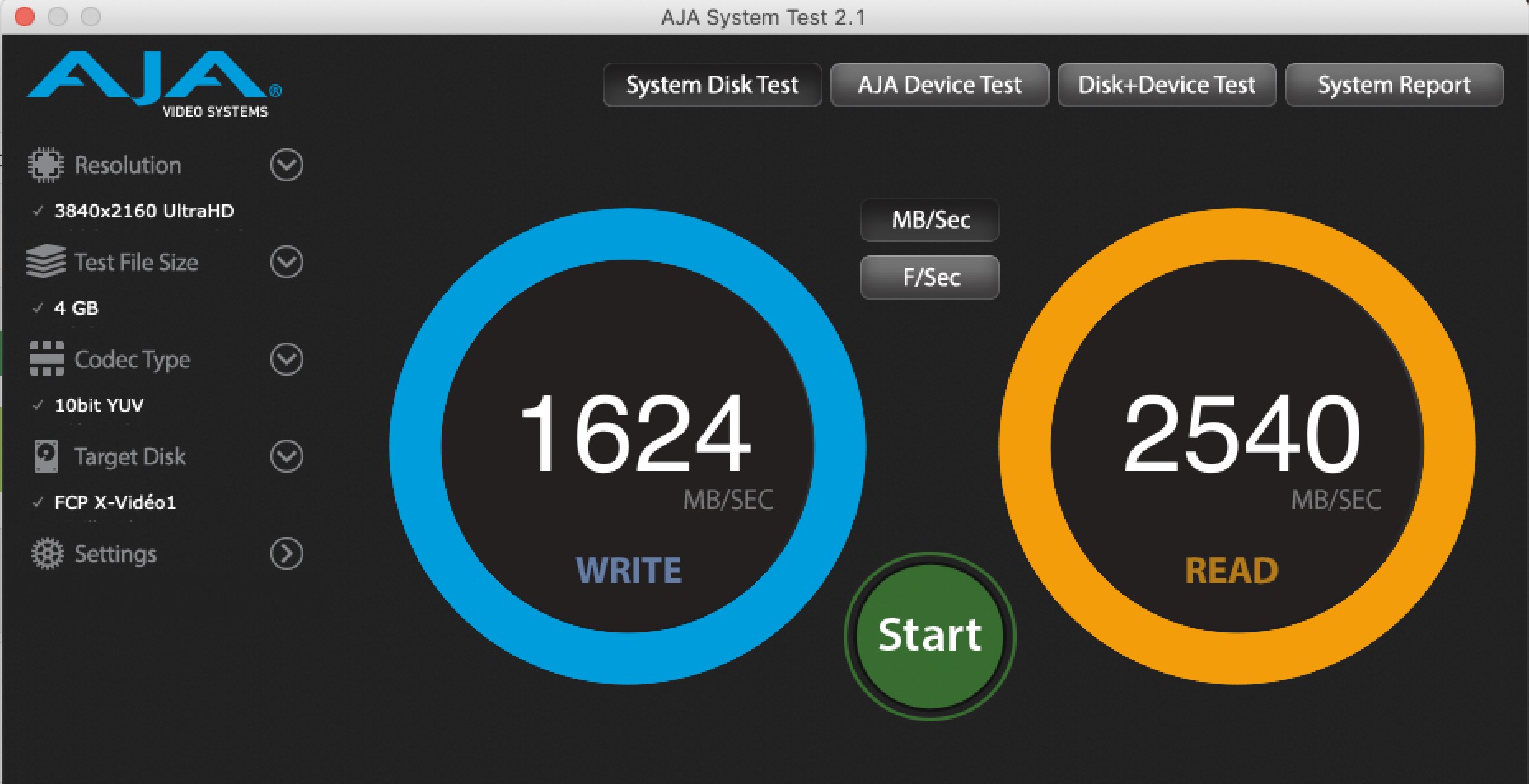The width and height of the screenshot is (1529, 784).
Task: Open the System Report
Action: point(1395,85)
